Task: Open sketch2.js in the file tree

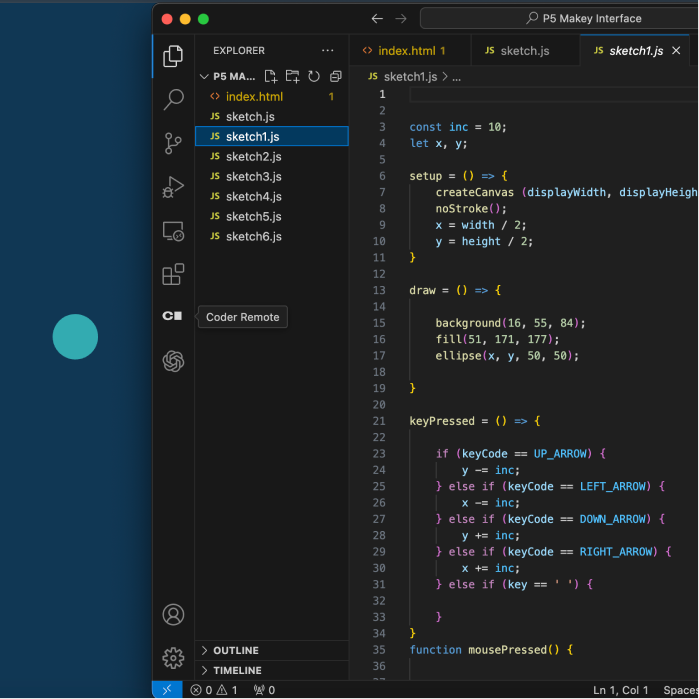Action: click(272, 156)
